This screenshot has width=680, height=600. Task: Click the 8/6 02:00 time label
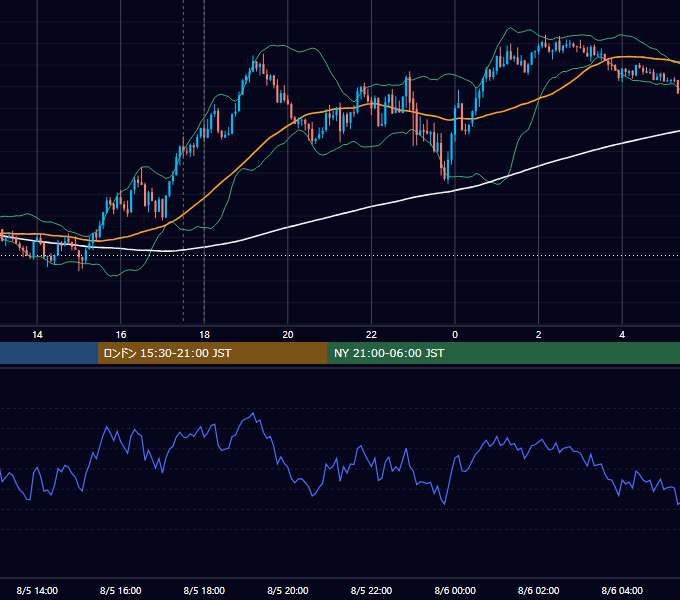click(539, 590)
